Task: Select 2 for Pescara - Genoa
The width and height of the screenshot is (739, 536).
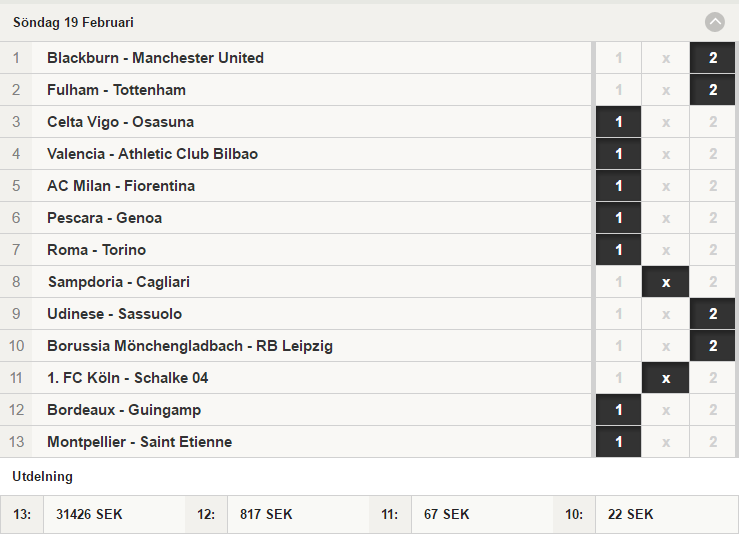Action: [x=713, y=218]
